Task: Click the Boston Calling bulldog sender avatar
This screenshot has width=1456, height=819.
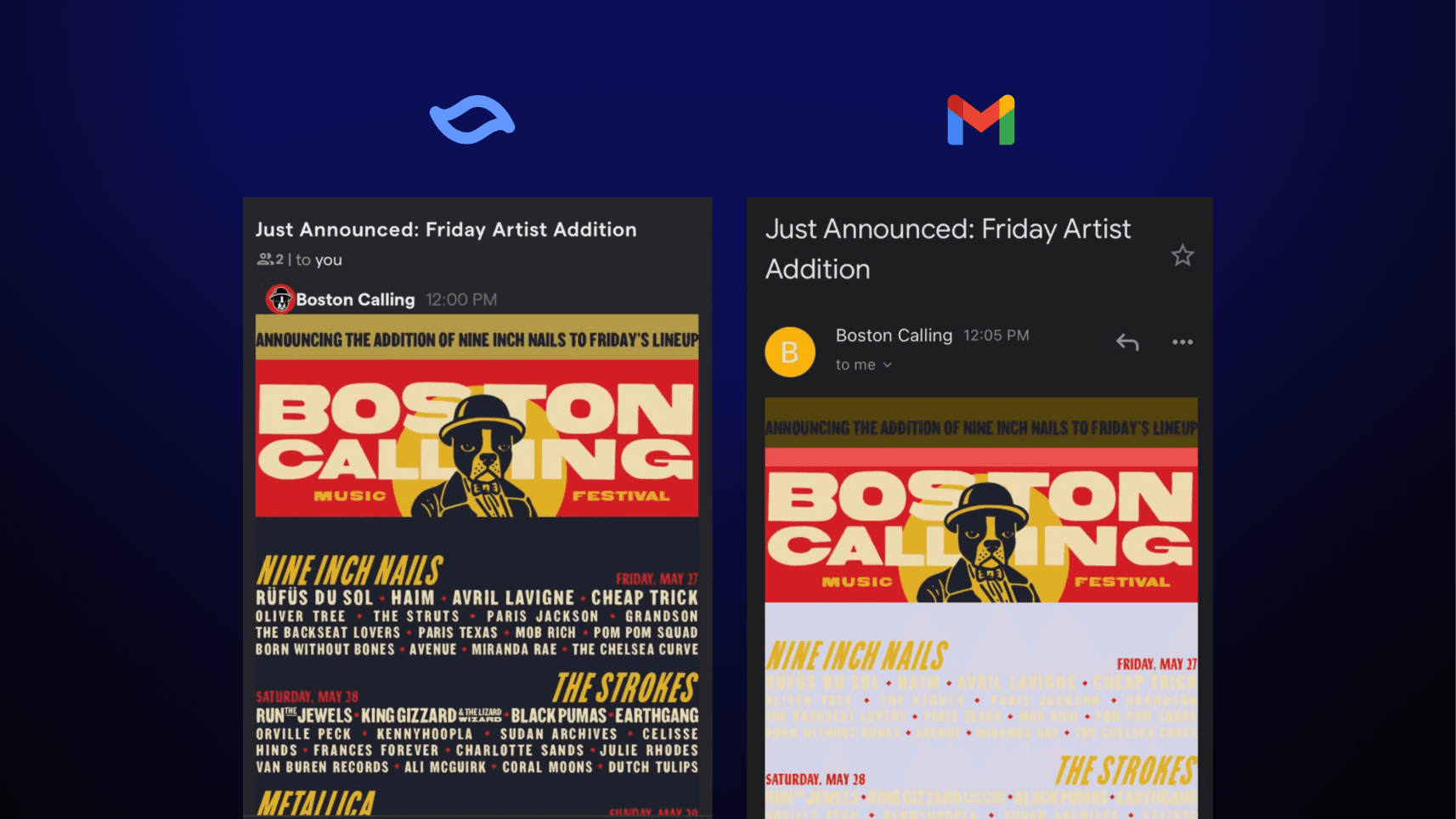Action: click(x=279, y=299)
